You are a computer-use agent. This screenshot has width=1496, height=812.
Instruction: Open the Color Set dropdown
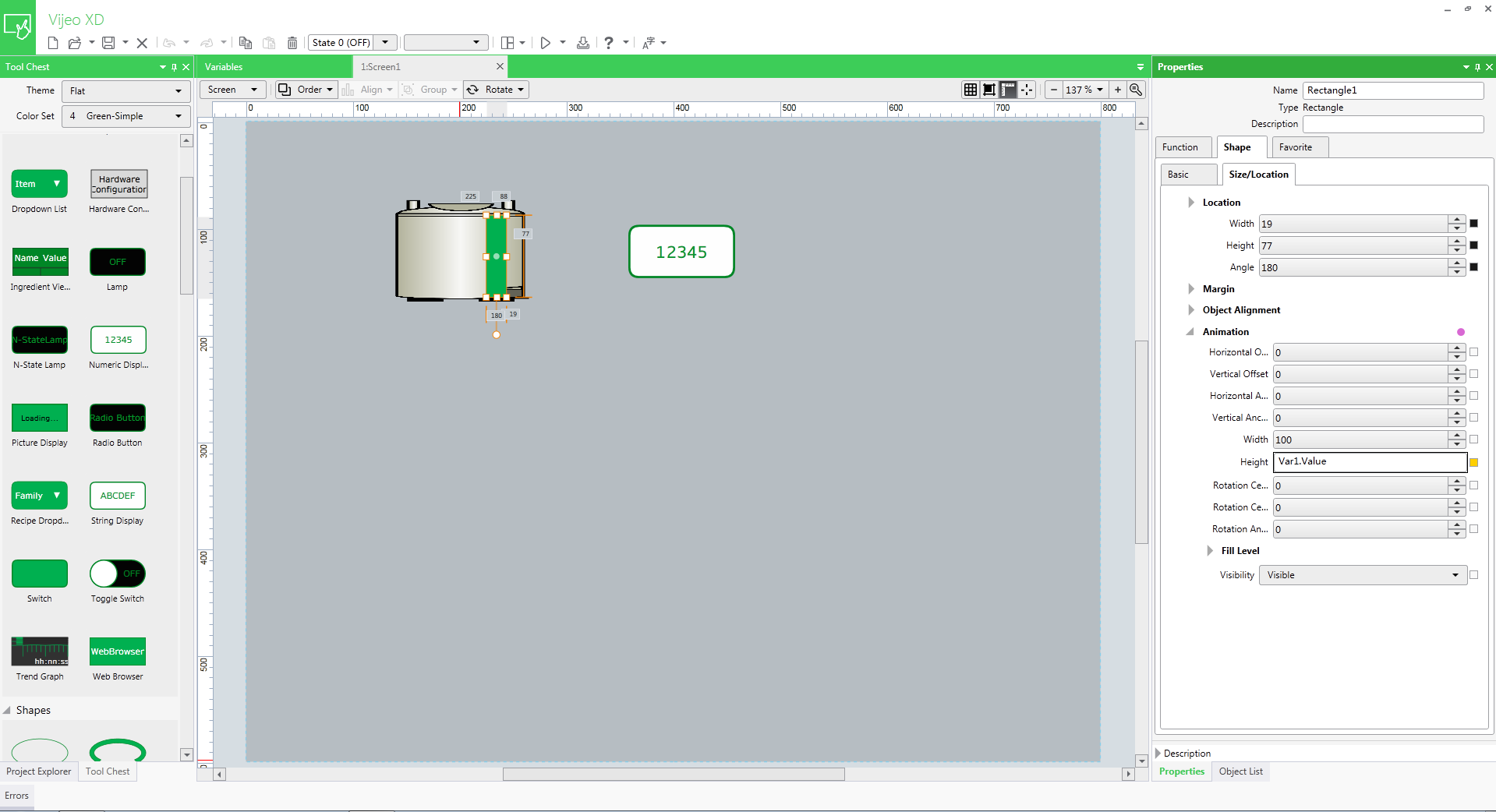coord(126,116)
